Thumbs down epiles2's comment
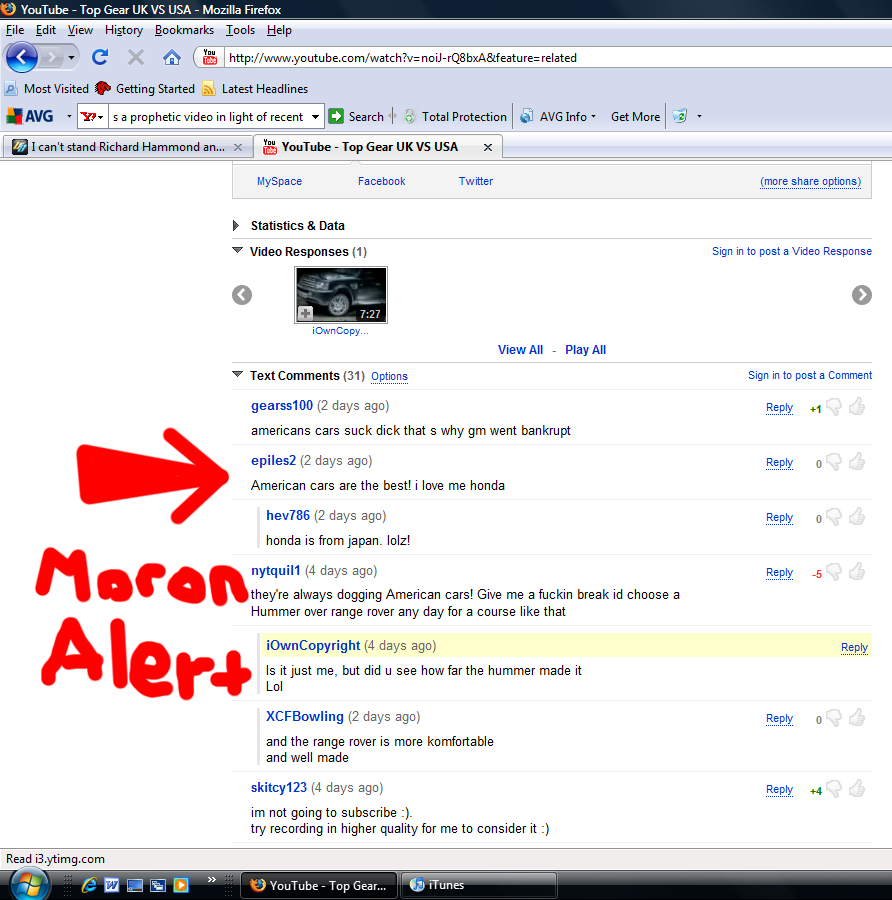892x900 pixels. tap(834, 462)
